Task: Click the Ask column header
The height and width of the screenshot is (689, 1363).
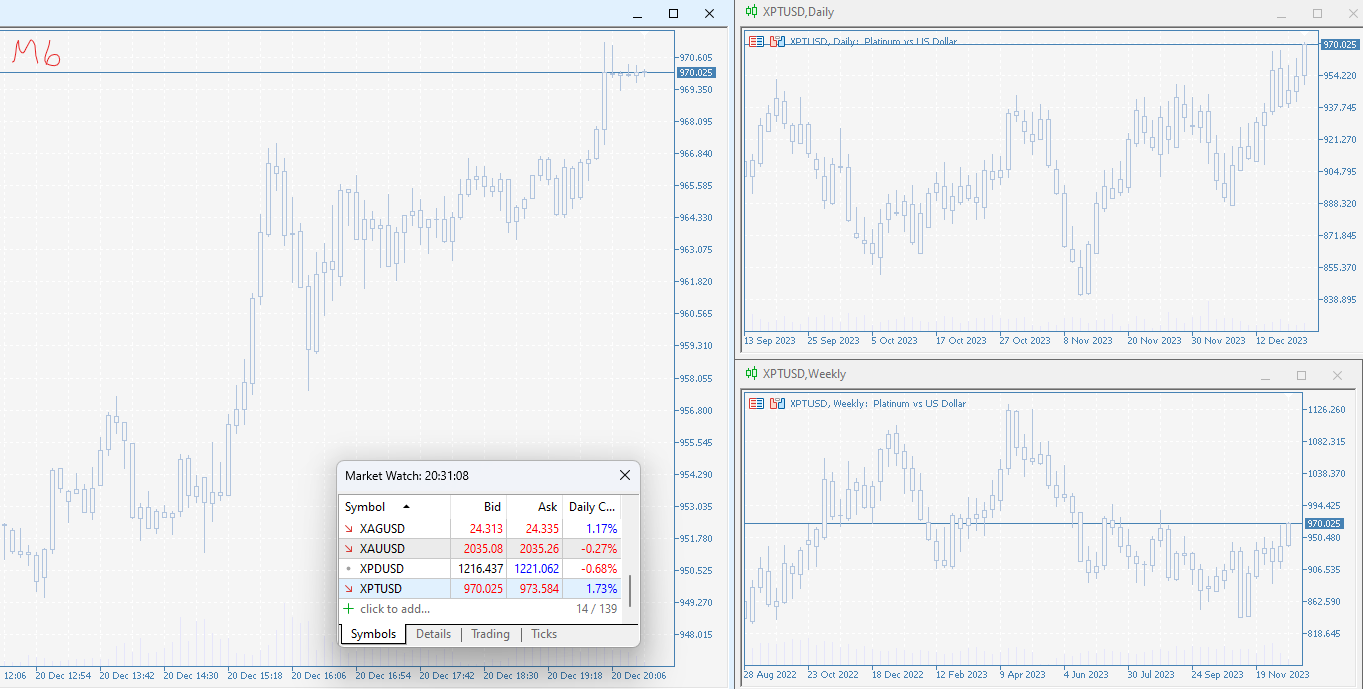Action: 546,507
